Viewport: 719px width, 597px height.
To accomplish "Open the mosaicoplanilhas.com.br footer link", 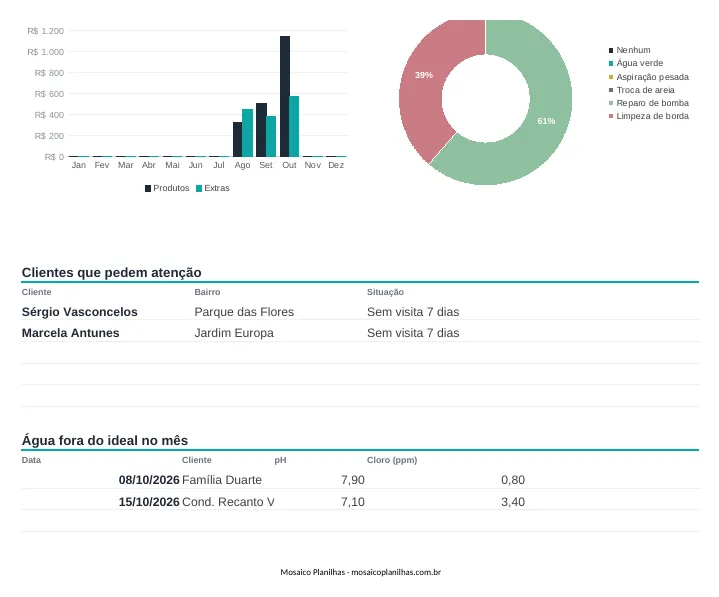I will point(396,572).
